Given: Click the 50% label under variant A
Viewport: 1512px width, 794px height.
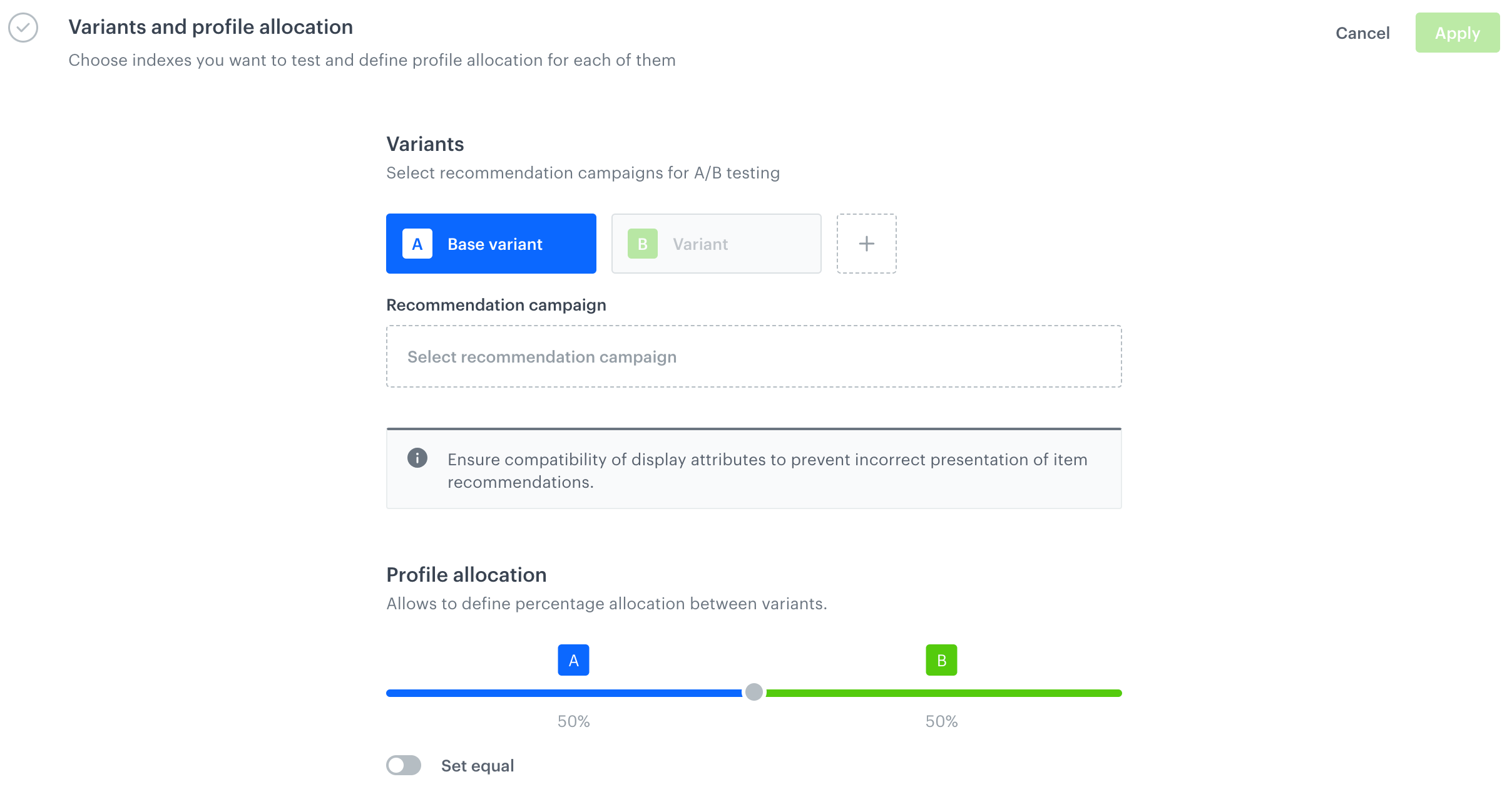Looking at the screenshot, I should click(x=573, y=721).
